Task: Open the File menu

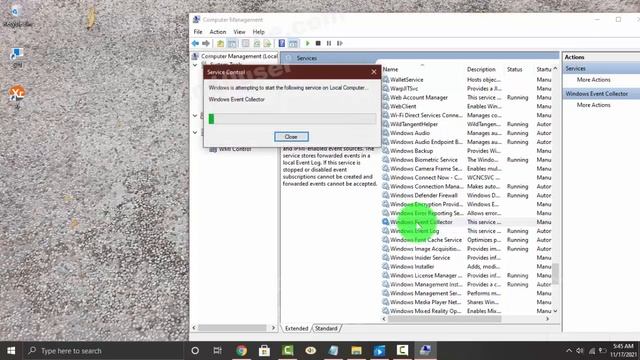Action: click(198, 32)
